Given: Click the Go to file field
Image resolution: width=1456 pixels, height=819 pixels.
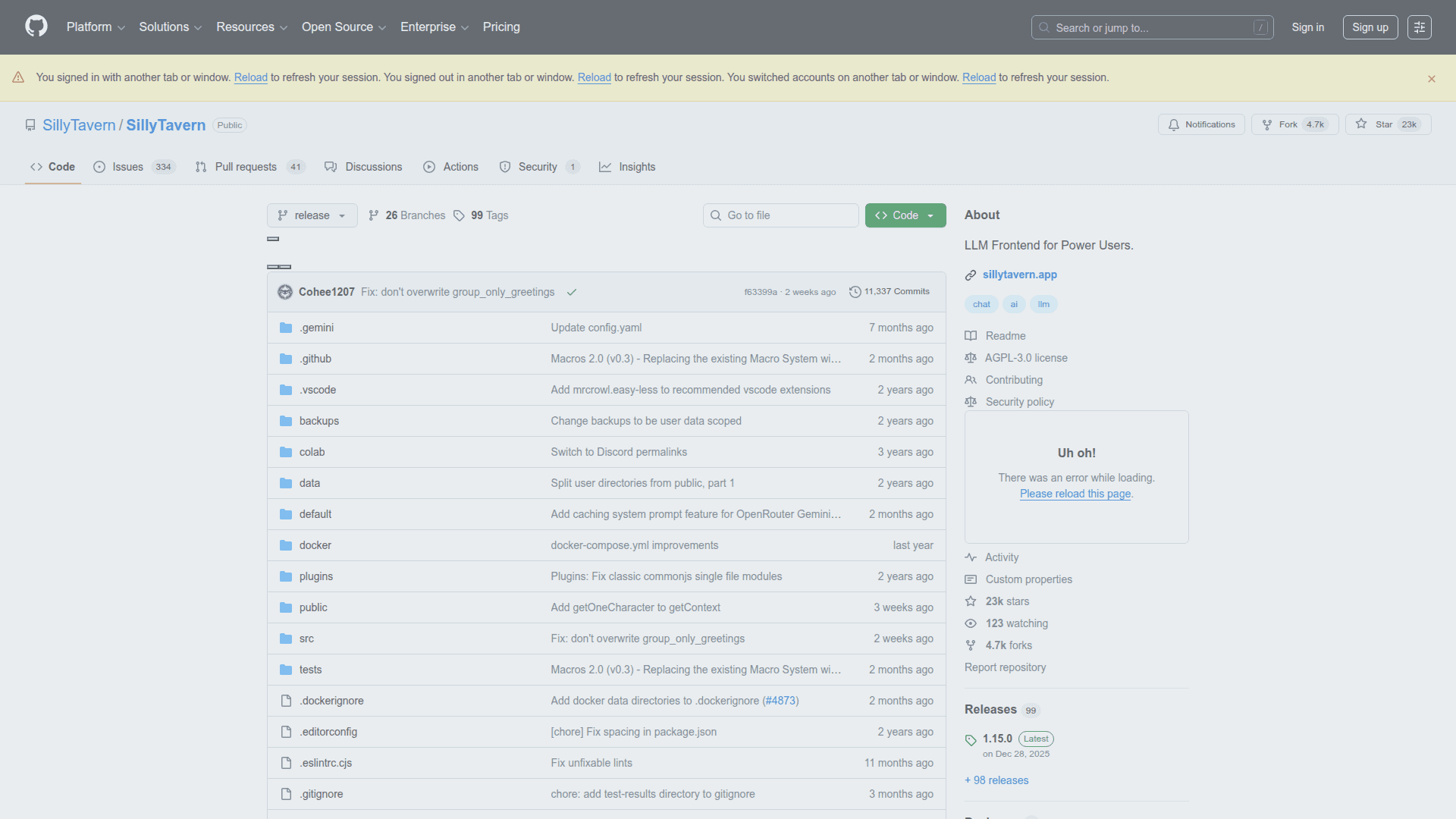Looking at the screenshot, I should coord(781,215).
